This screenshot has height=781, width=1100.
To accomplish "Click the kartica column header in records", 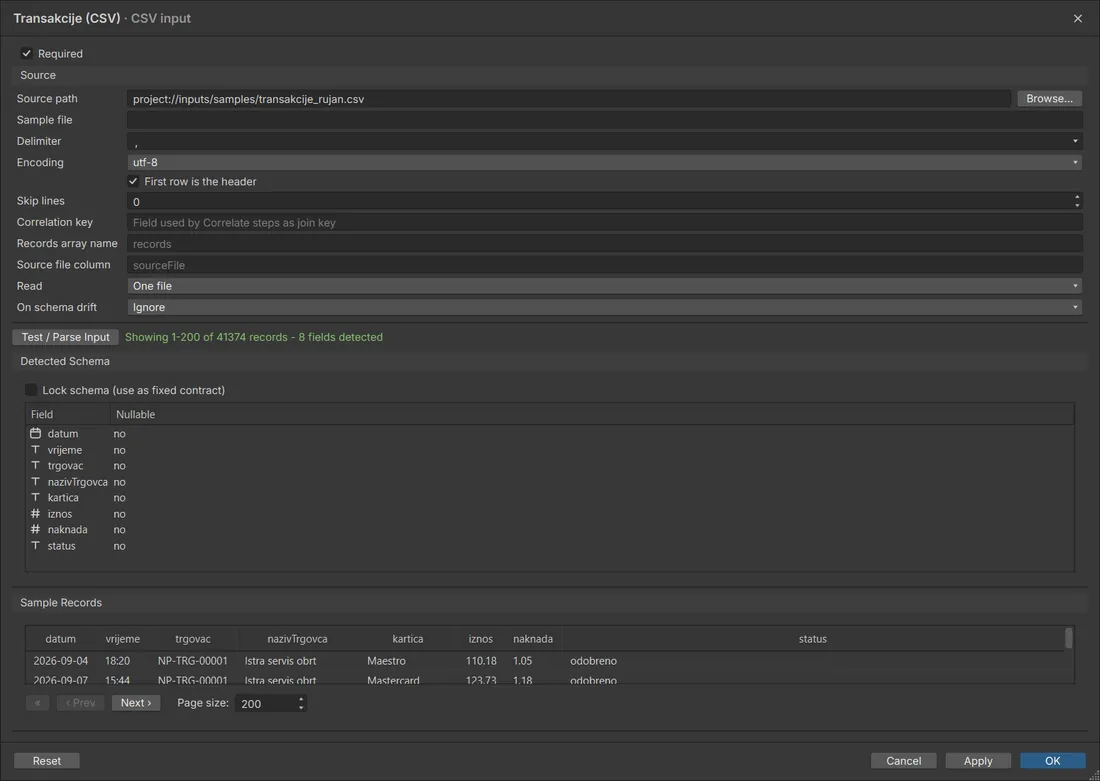I will [x=408, y=639].
